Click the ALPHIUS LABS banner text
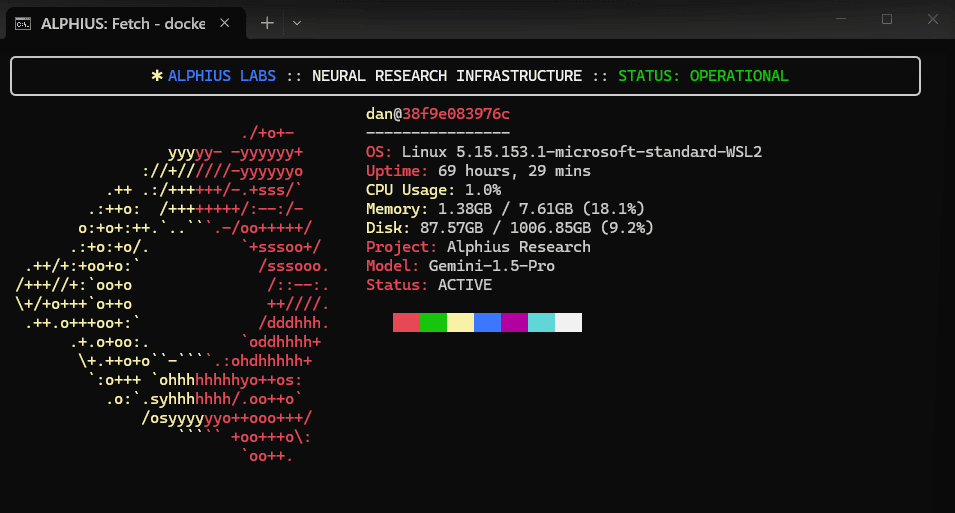 coord(222,76)
